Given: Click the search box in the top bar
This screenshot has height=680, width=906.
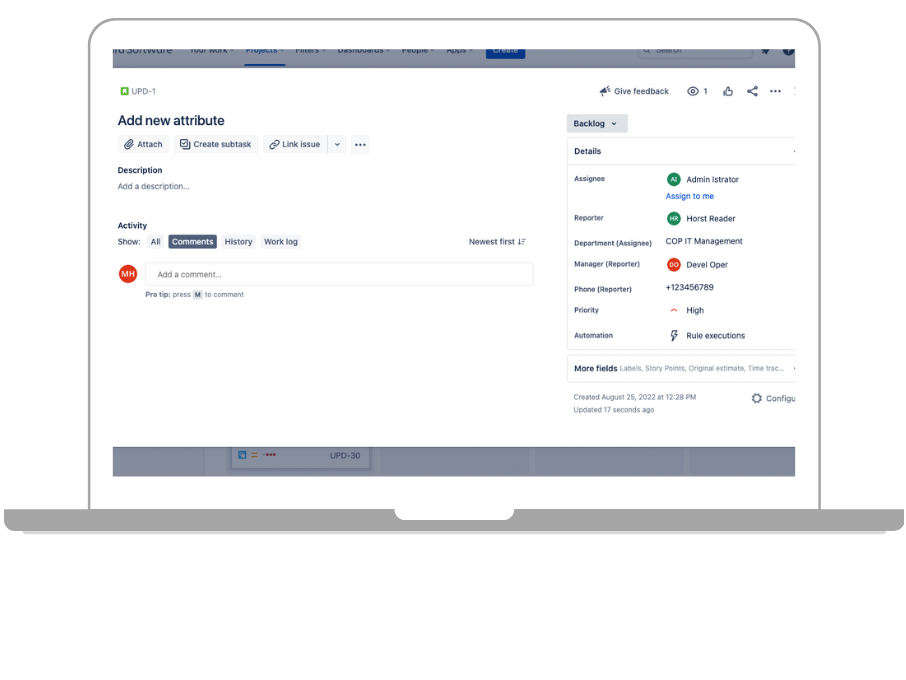Looking at the screenshot, I should click(695, 52).
